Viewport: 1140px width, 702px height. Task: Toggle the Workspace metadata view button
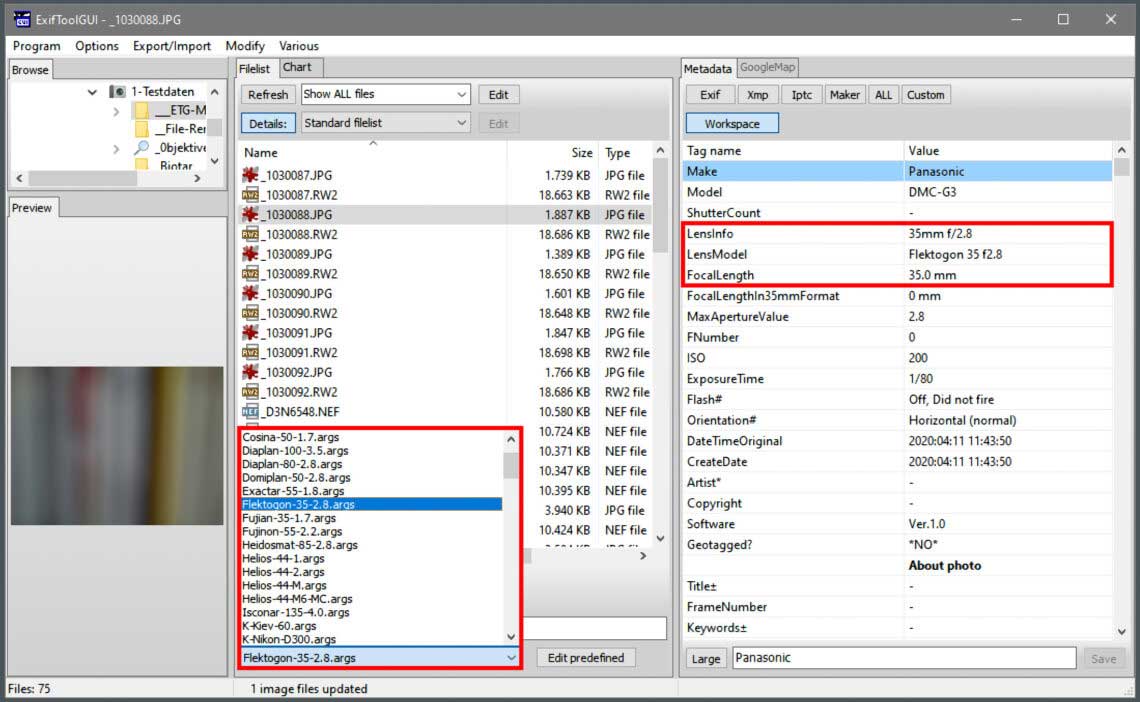coord(731,123)
